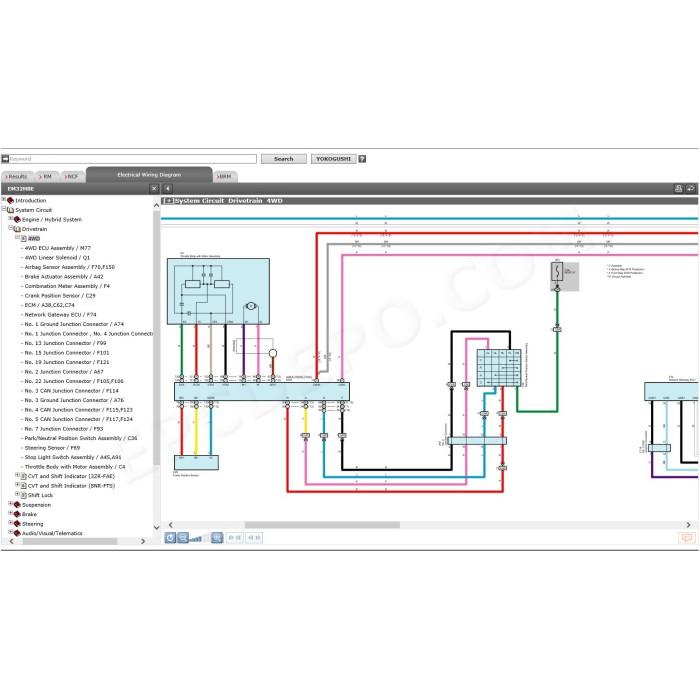
Task: Open 4WD Linear Solenoid / Q1
Action: click(57, 258)
